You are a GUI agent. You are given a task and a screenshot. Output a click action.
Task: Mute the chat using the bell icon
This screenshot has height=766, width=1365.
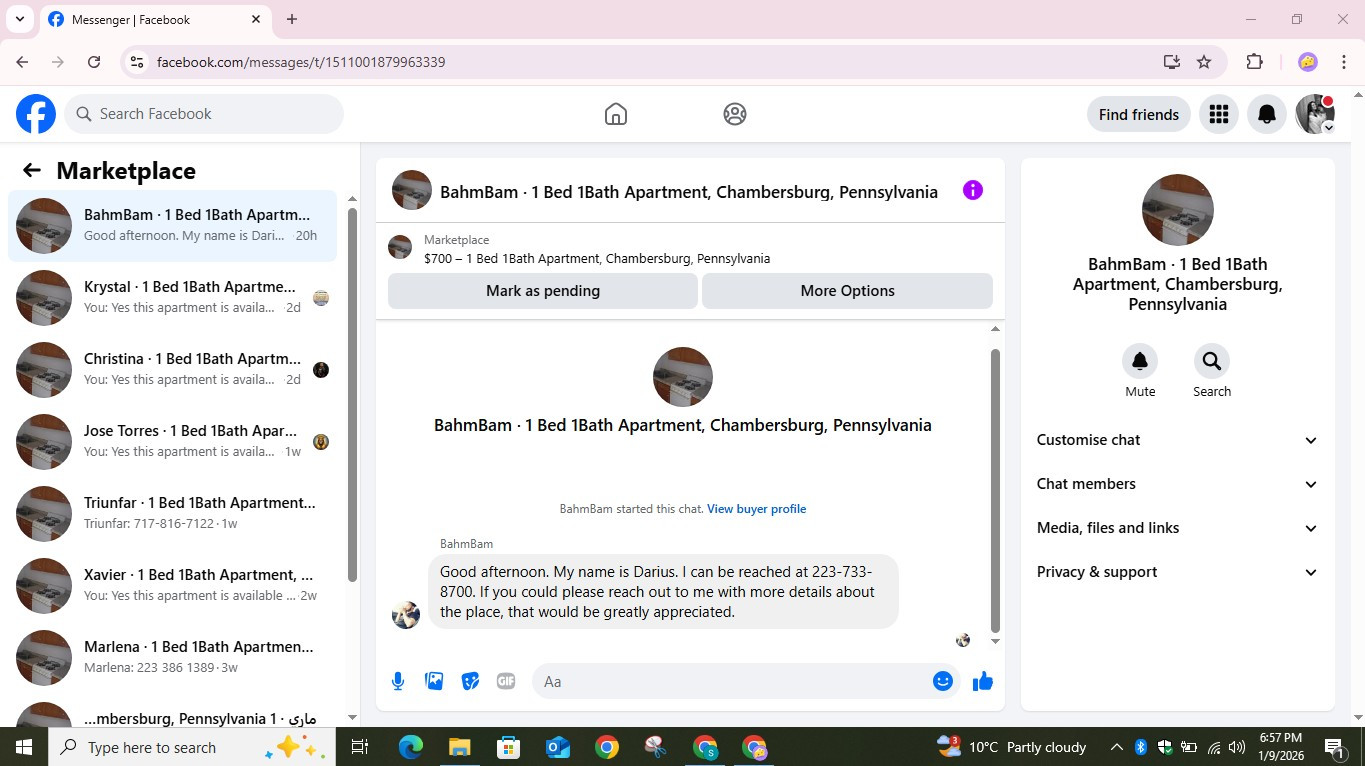[x=1140, y=361]
